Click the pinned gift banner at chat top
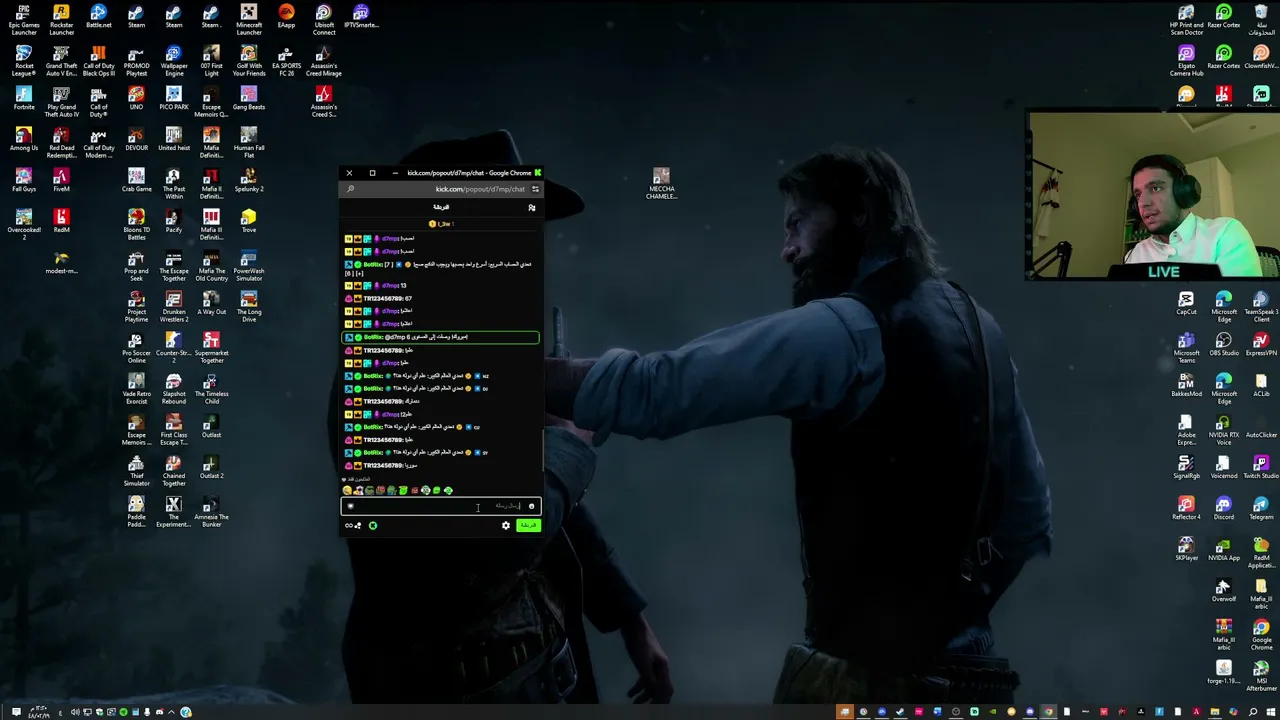 441,224
